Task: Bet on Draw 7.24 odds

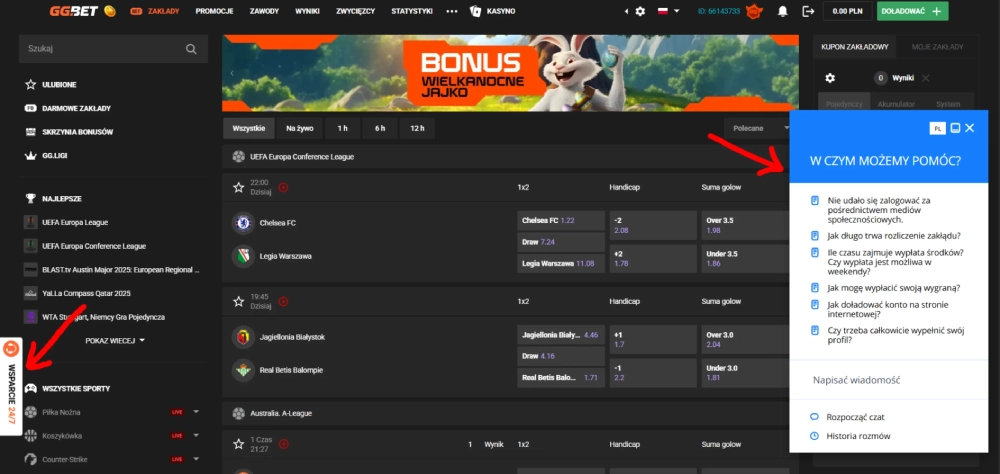Action: click(561, 242)
